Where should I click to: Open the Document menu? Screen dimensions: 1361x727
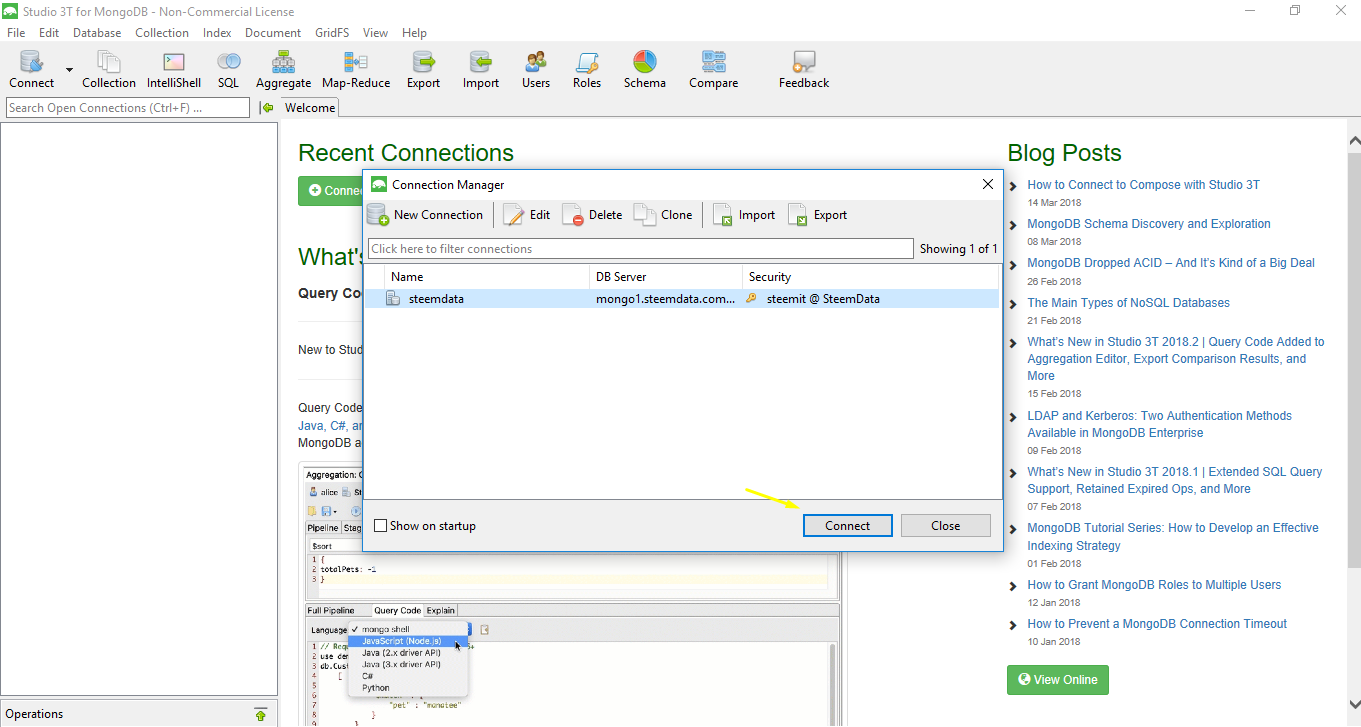273,33
